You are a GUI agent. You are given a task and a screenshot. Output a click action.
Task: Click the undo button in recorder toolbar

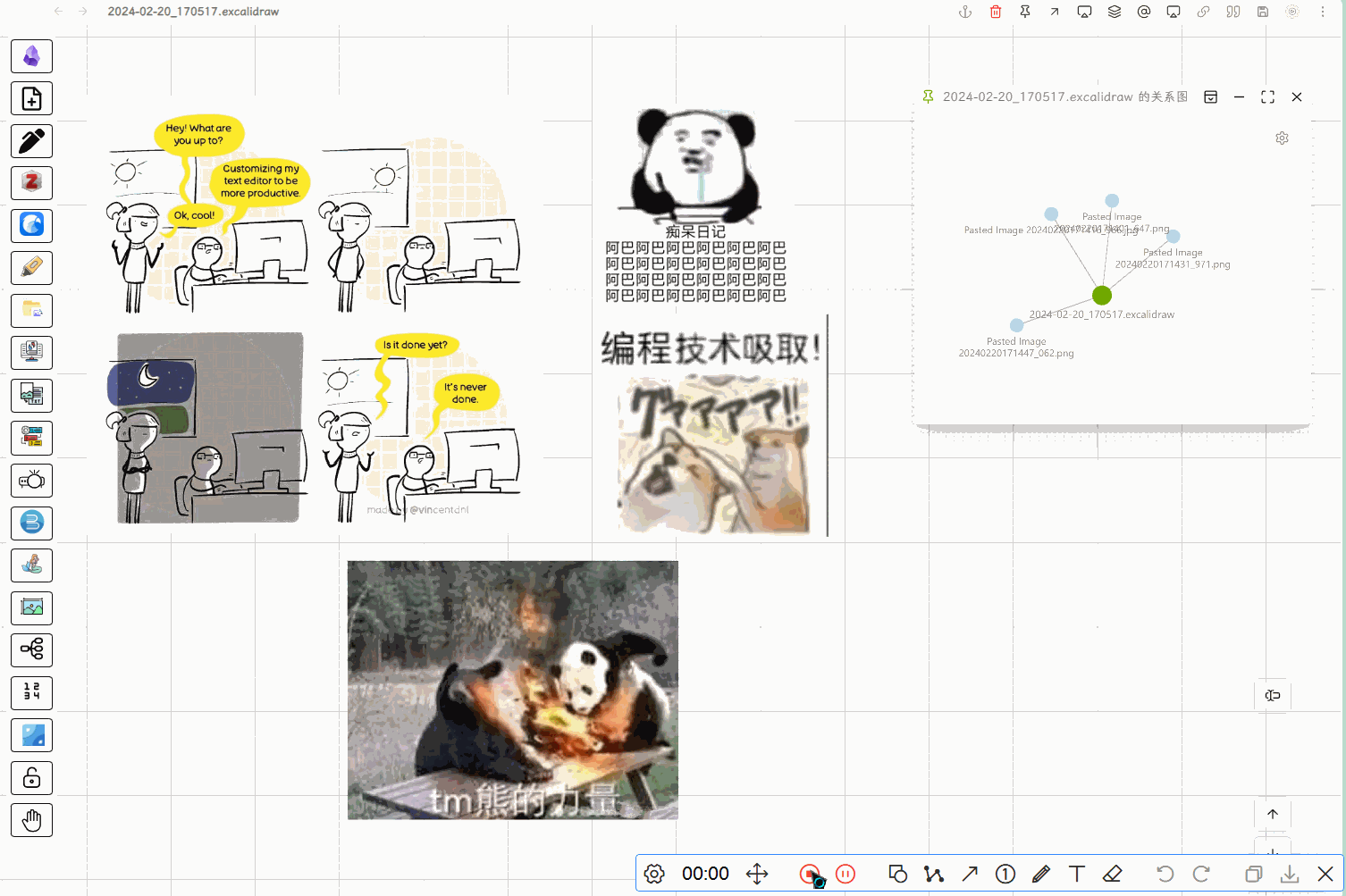pyautogui.click(x=1165, y=874)
